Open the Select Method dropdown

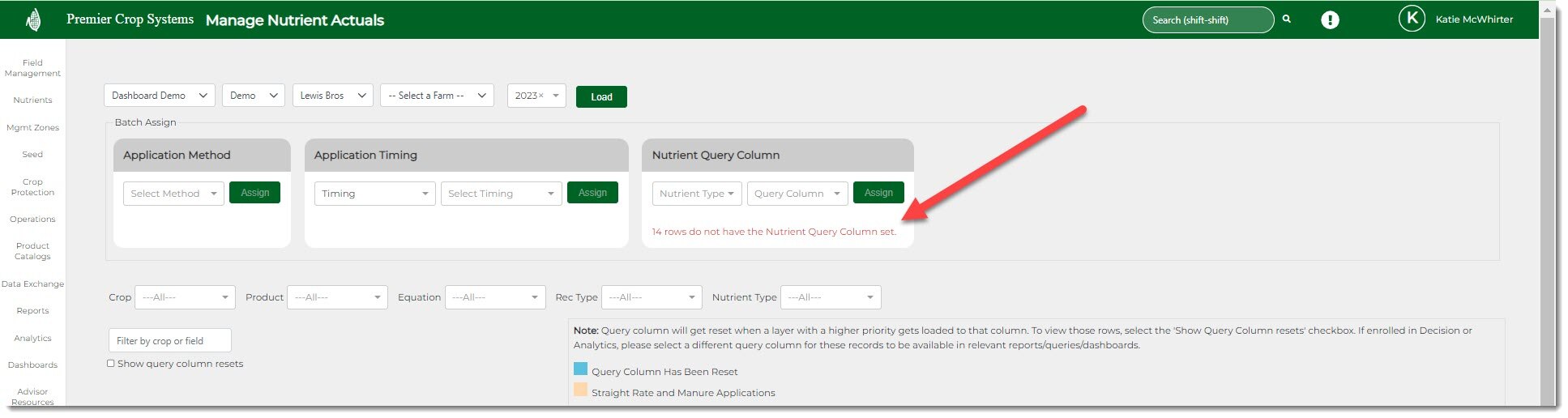click(x=173, y=194)
